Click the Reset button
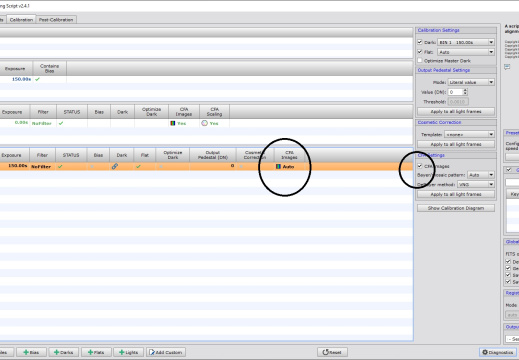This screenshot has height=360, width=519. [x=332, y=352]
